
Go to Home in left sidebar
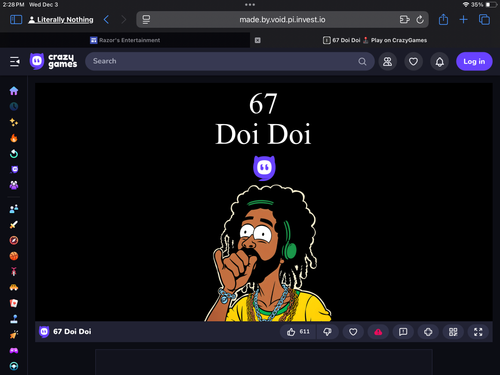pos(14,91)
